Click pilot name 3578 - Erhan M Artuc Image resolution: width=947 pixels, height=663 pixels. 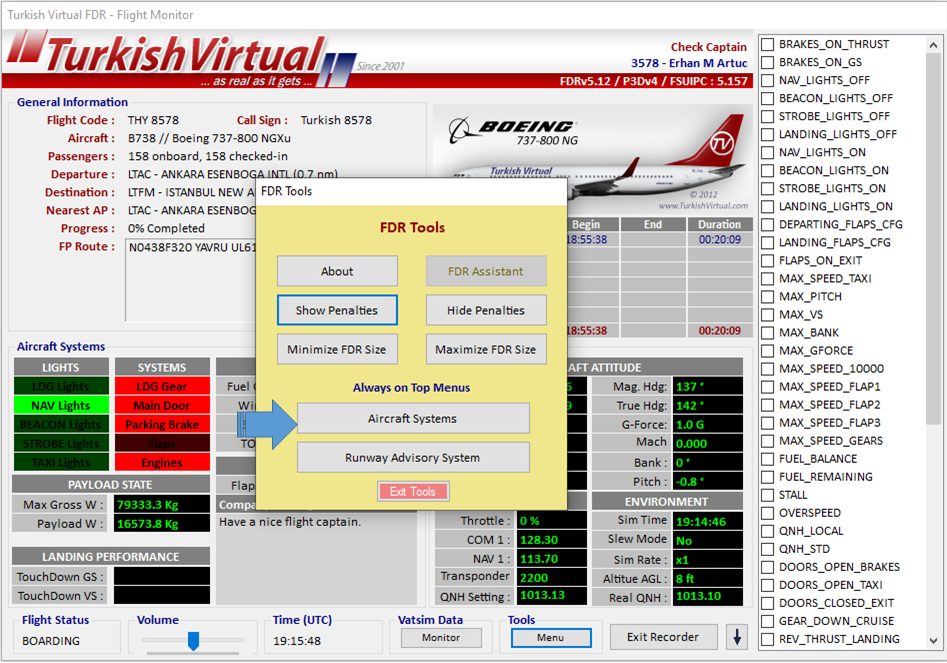(689, 63)
